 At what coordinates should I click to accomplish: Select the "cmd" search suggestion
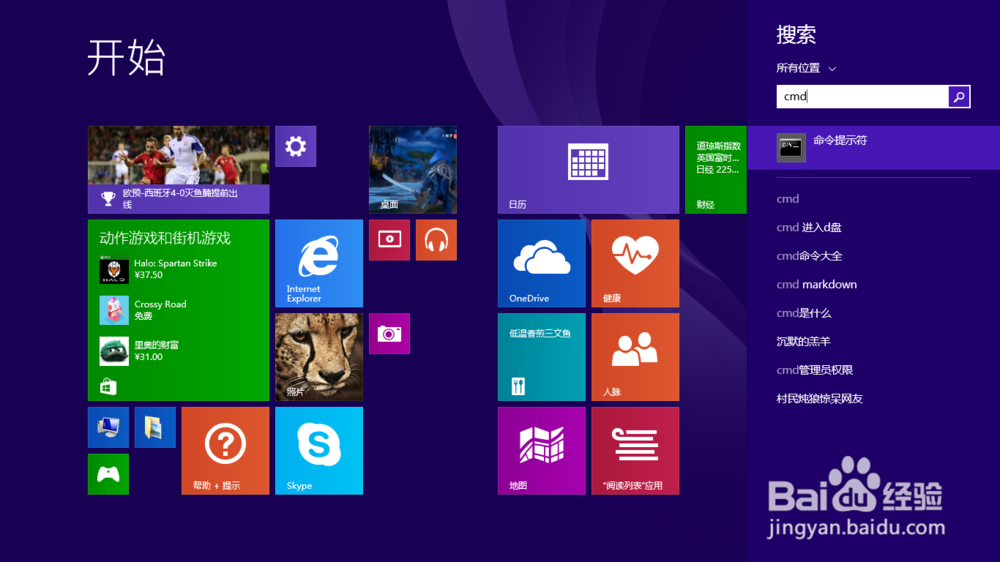(788, 199)
